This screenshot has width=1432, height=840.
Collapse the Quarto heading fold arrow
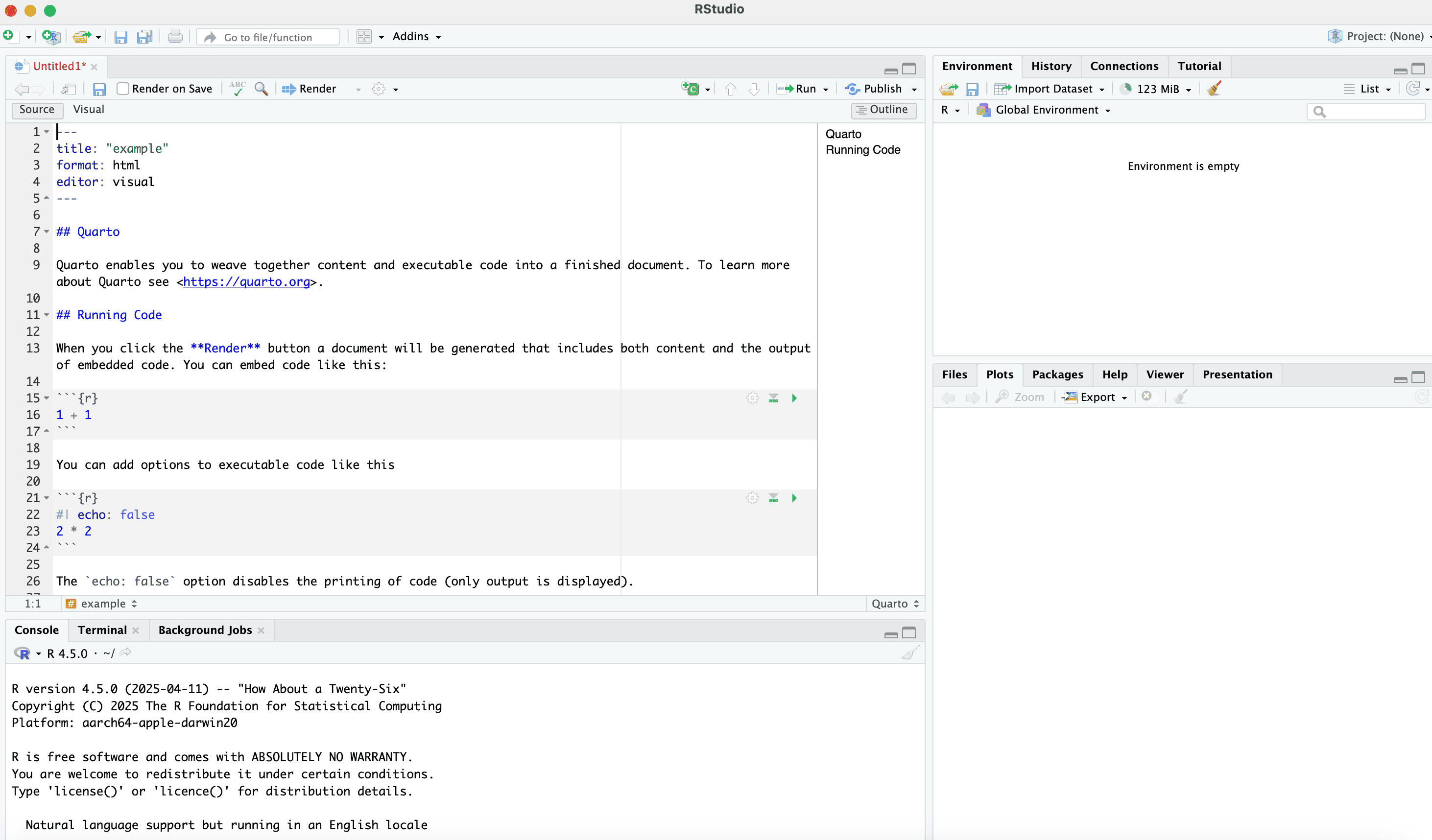coord(47,231)
